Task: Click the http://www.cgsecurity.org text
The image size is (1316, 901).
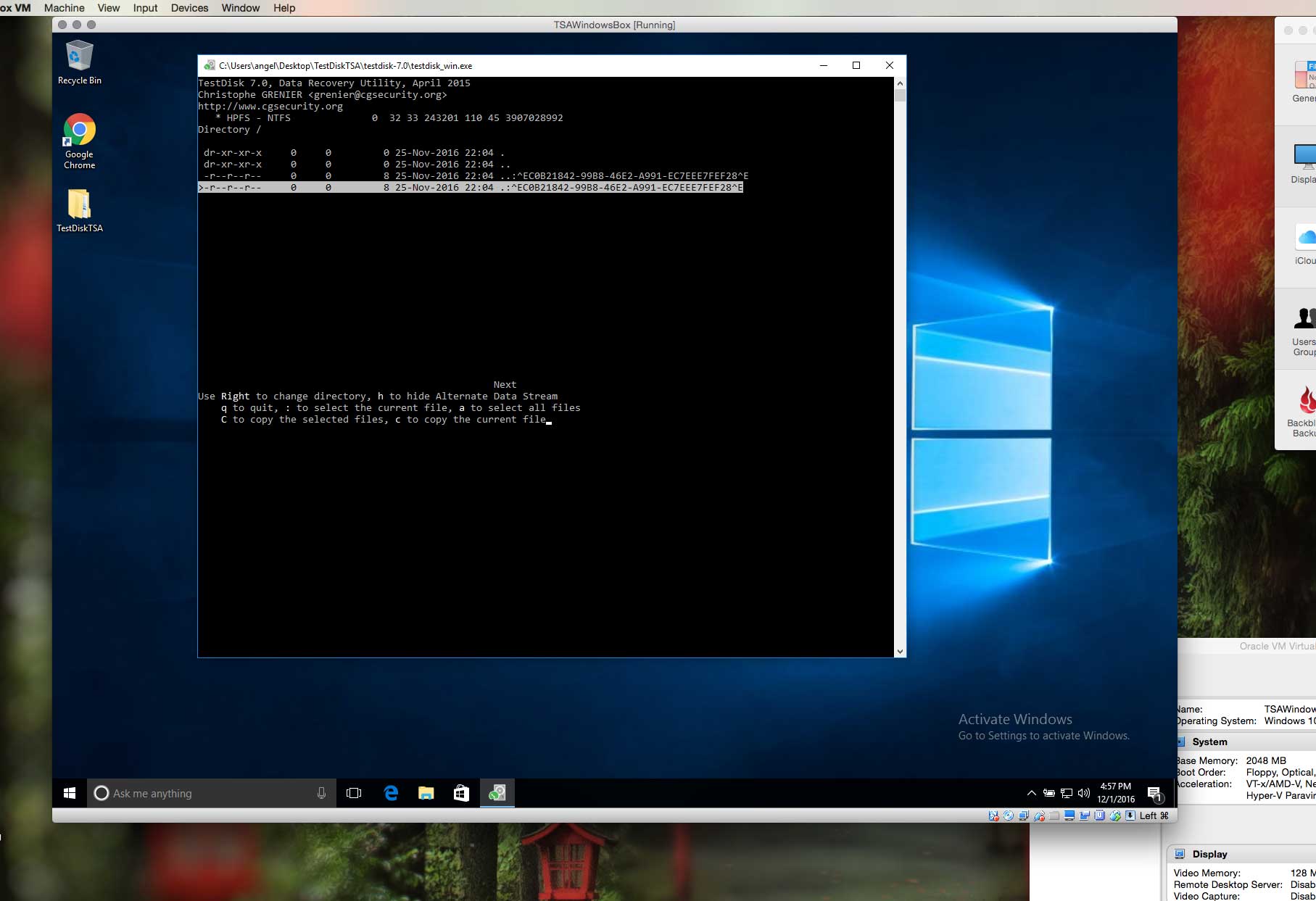Action: point(270,106)
